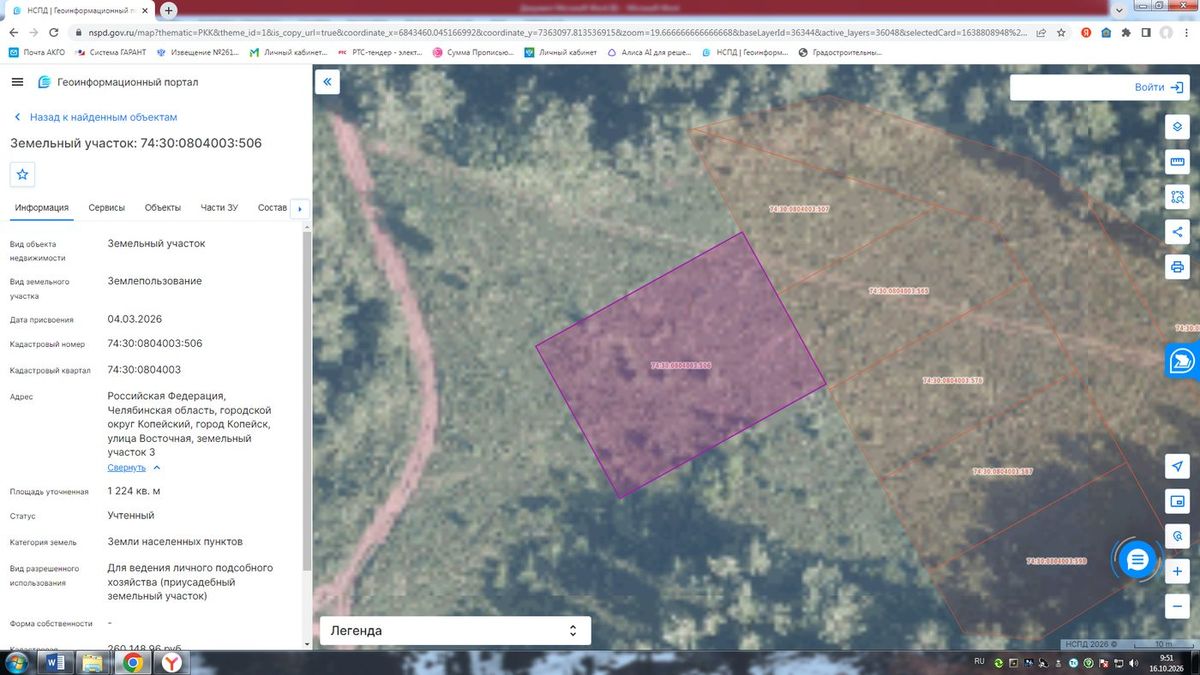Go to my location on the map
The width and height of the screenshot is (1200, 675).
1177,467
